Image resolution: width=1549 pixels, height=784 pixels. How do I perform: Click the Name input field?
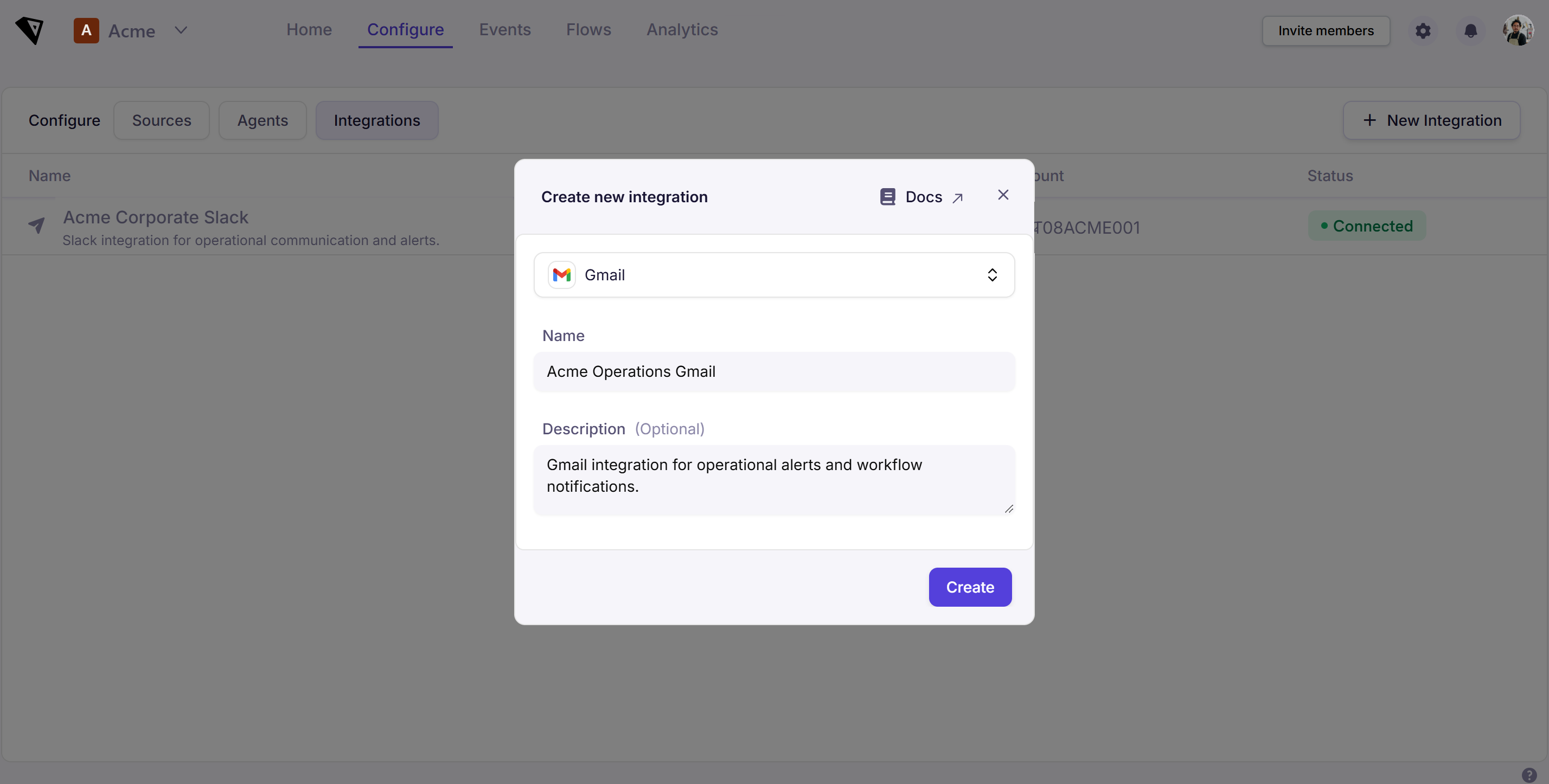click(774, 371)
